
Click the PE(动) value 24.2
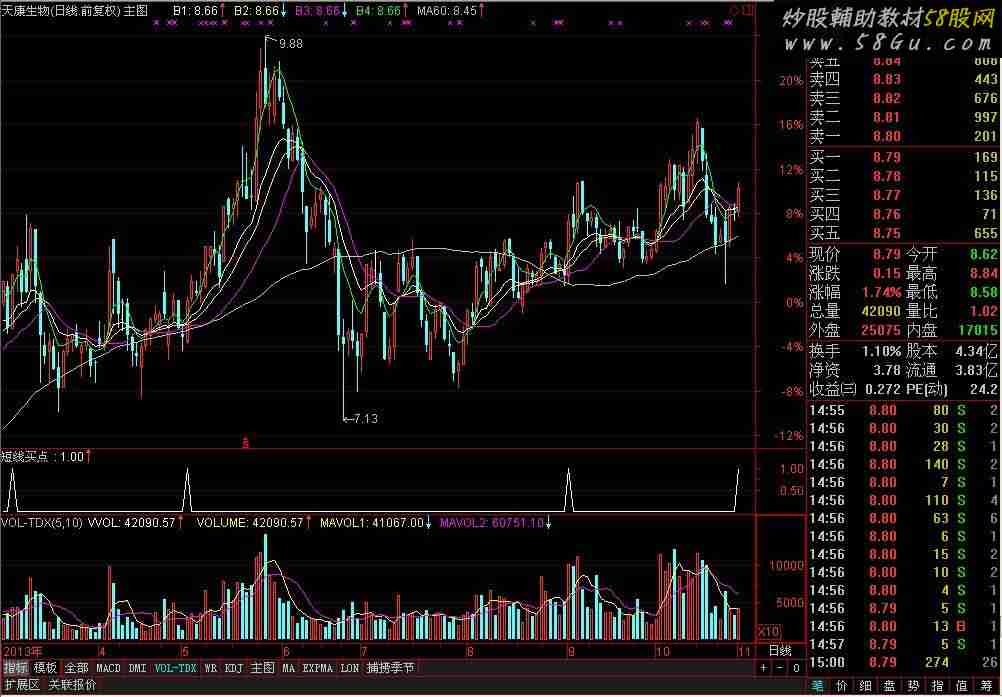(x=985, y=388)
